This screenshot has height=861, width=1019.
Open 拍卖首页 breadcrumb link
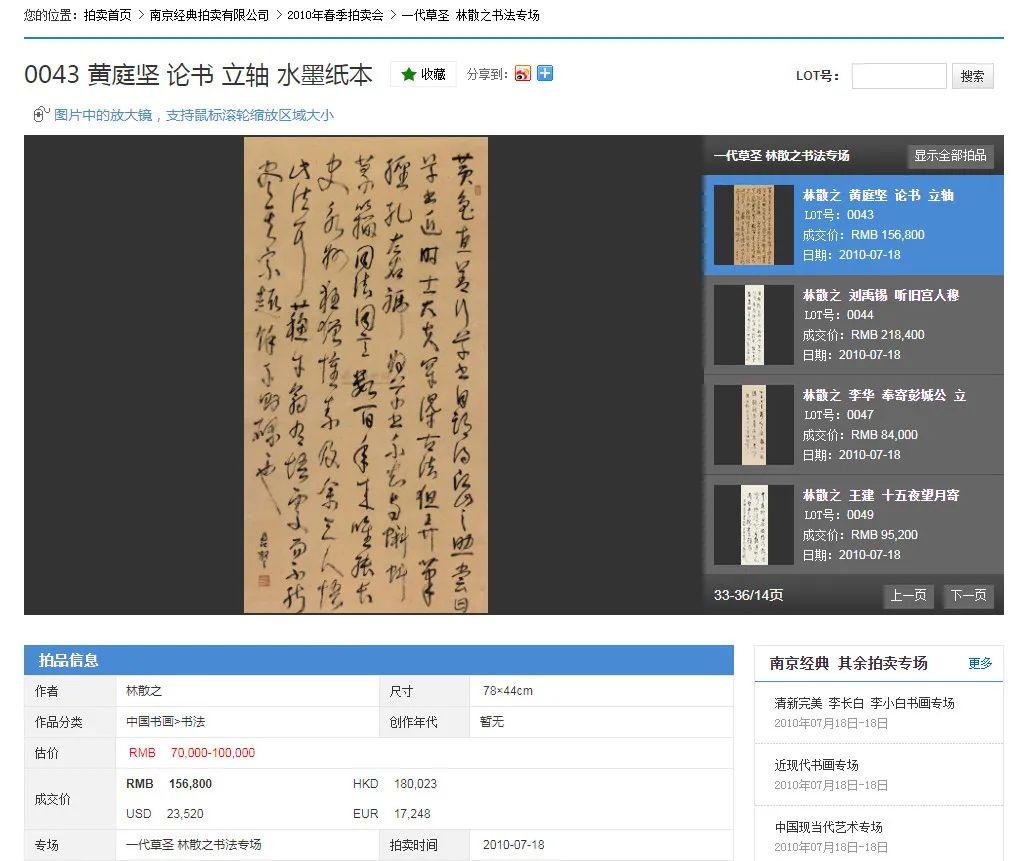pyautogui.click(x=107, y=15)
